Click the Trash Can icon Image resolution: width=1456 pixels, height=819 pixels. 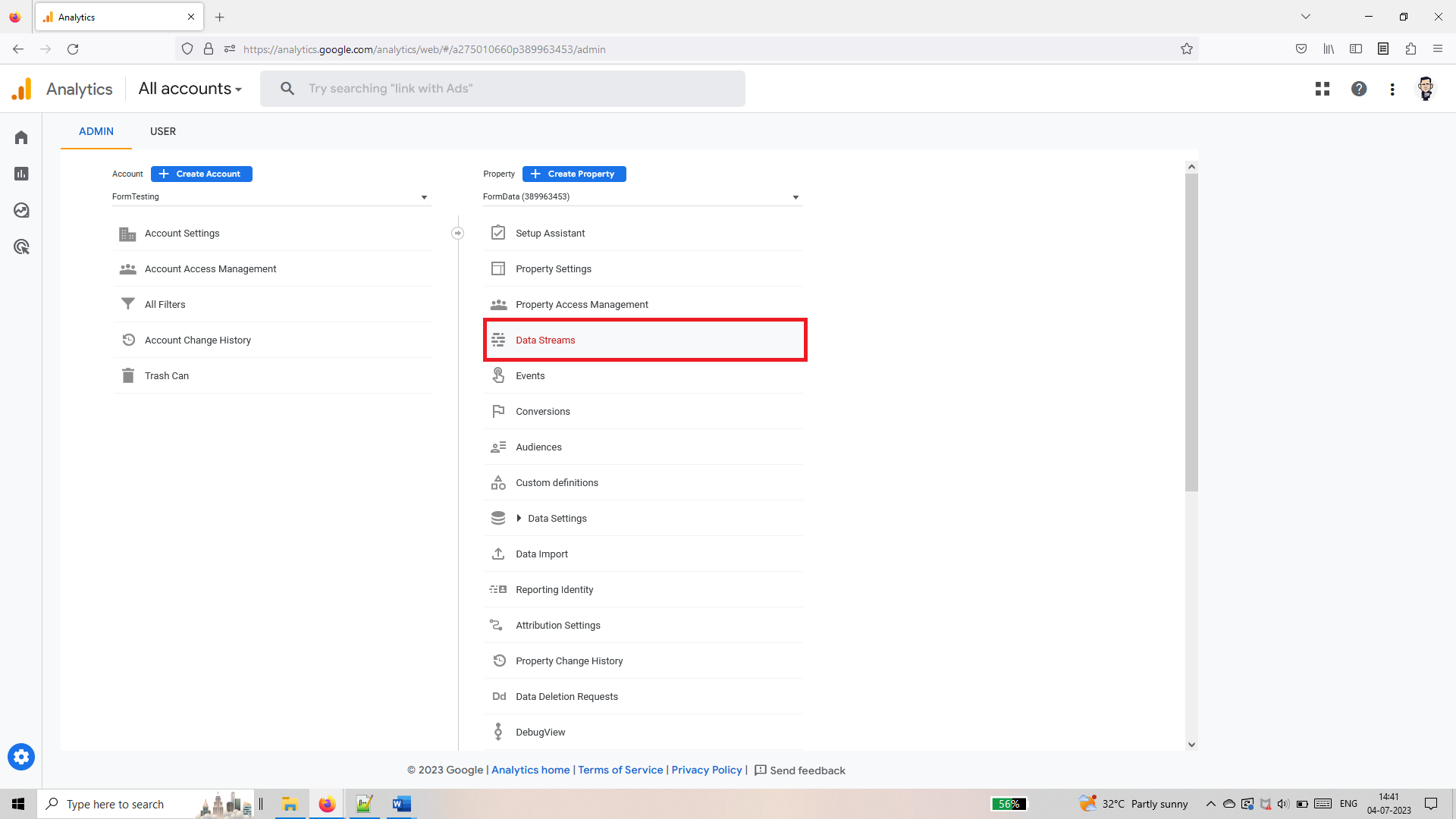click(127, 375)
